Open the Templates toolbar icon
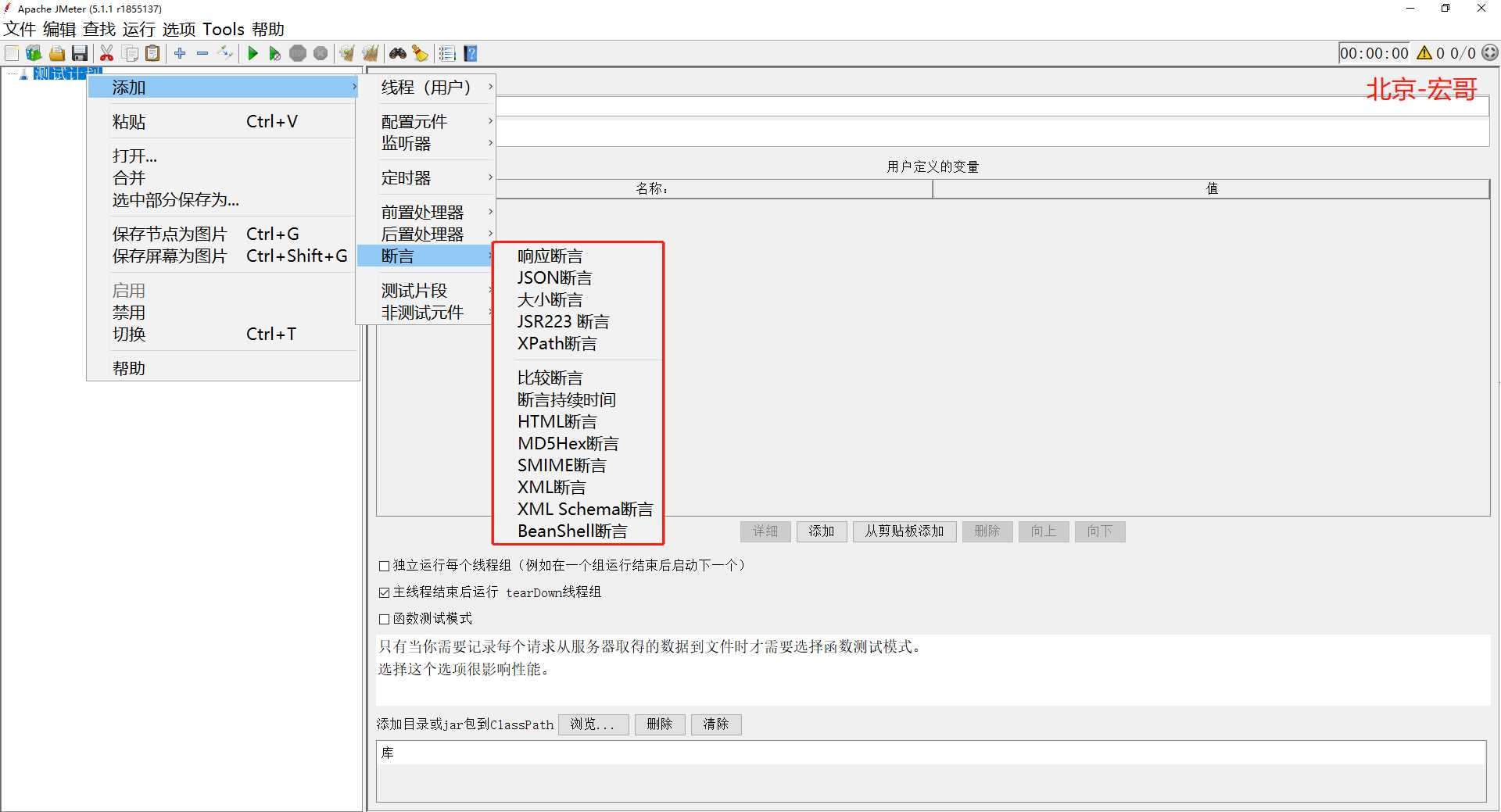 (x=34, y=53)
